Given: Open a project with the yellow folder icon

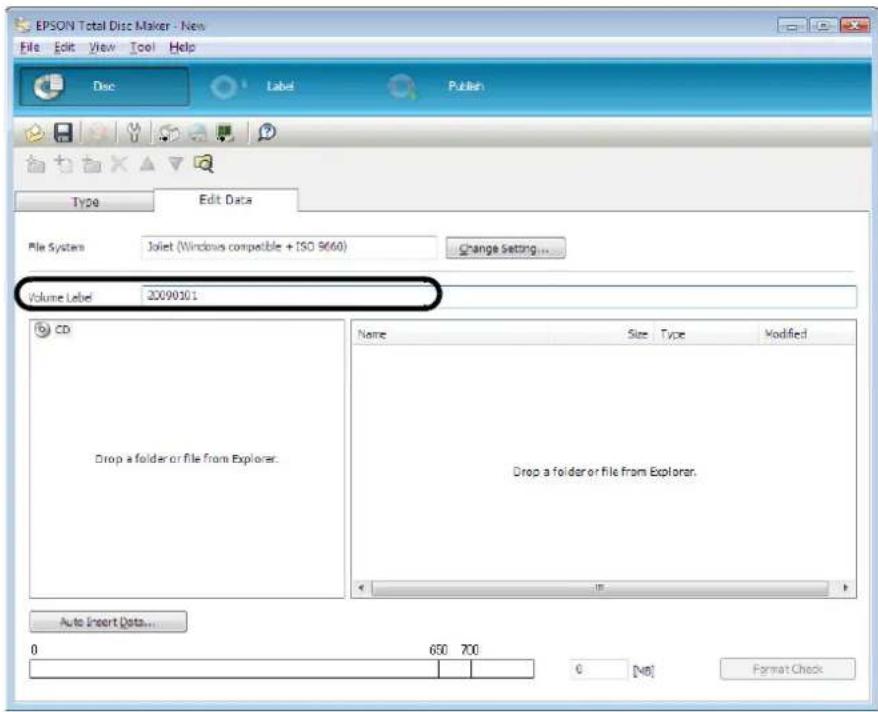Looking at the screenshot, I should 35,133.
